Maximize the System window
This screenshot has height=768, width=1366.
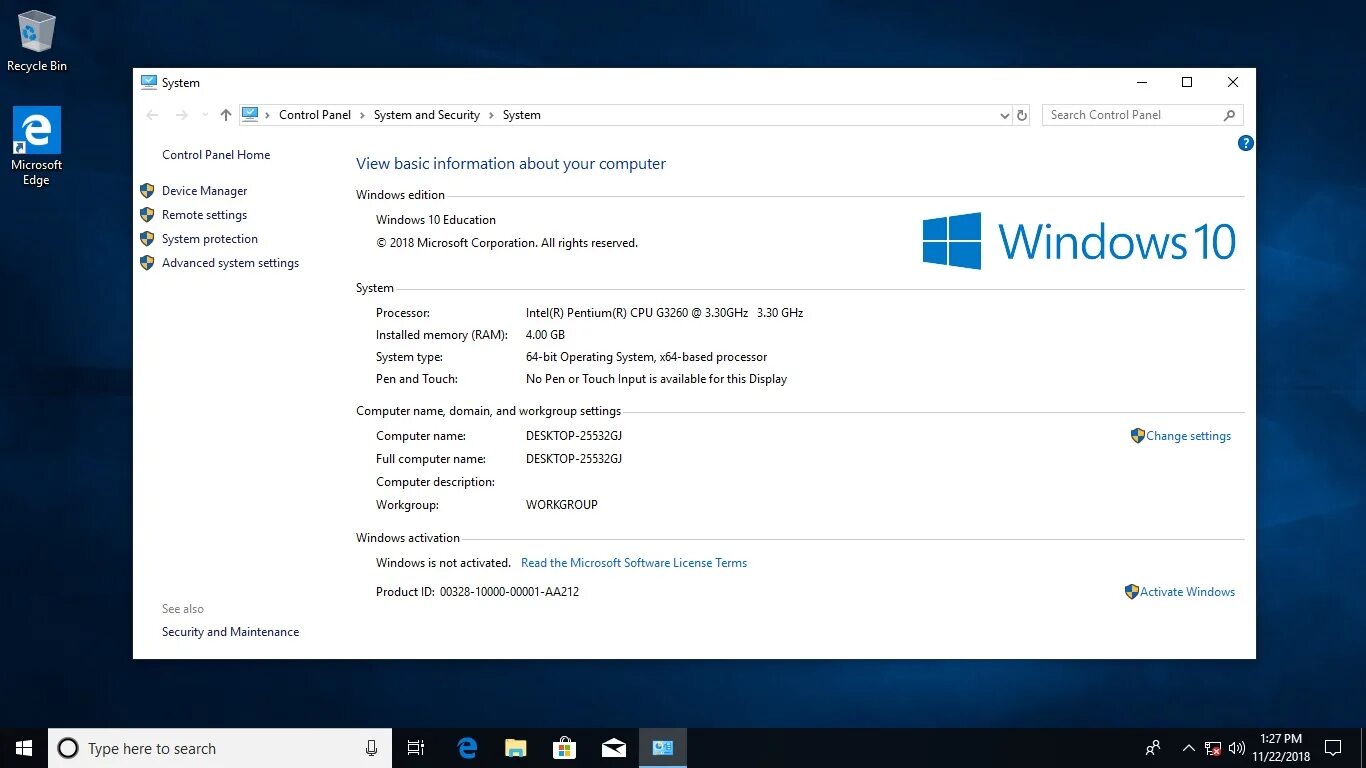click(x=1187, y=82)
